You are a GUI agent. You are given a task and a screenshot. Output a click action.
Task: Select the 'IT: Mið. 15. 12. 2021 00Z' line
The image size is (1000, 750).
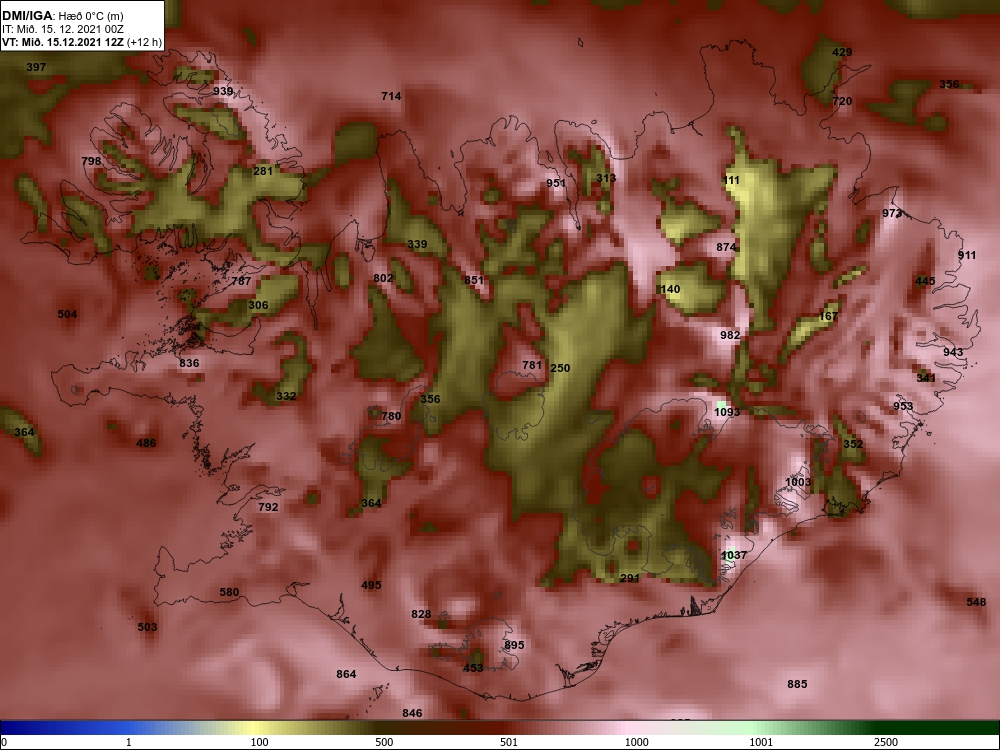[62, 29]
